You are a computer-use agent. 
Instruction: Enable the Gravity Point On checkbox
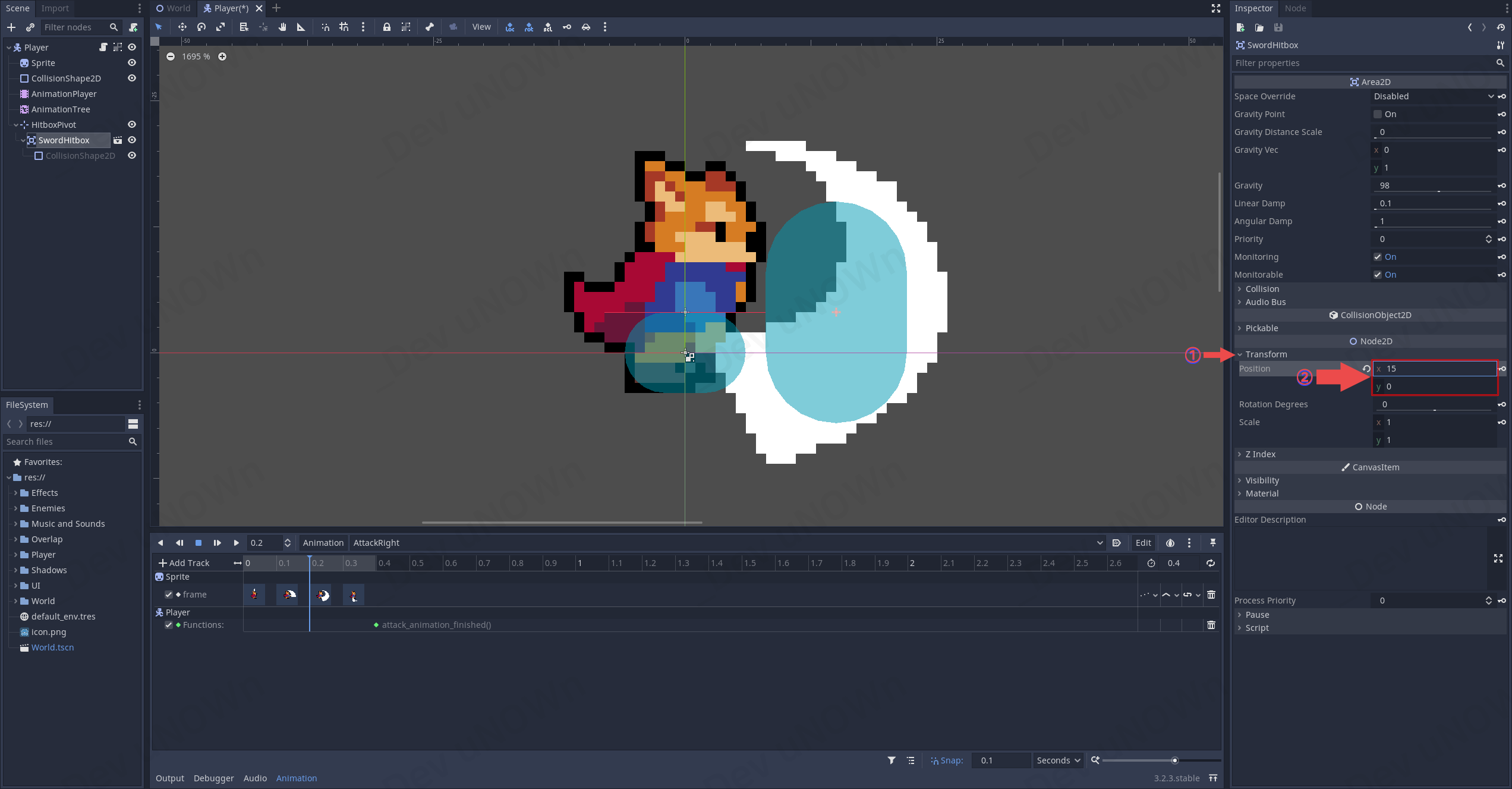tap(1378, 114)
